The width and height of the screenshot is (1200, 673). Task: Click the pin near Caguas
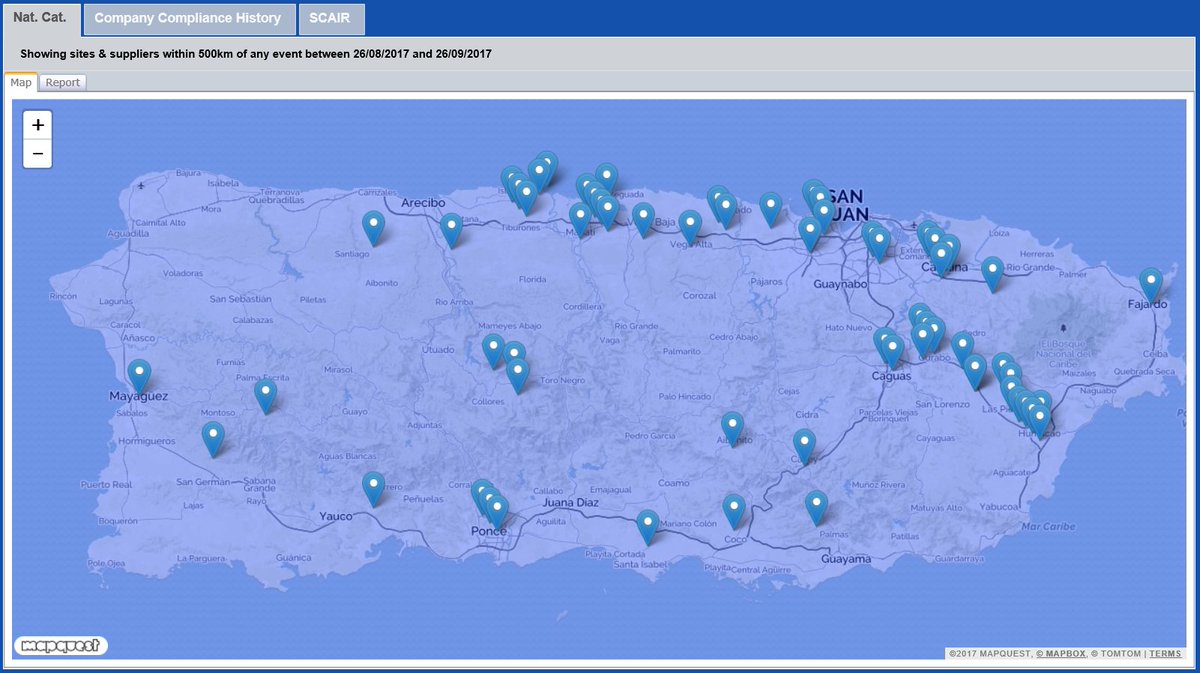coord(891,344)
